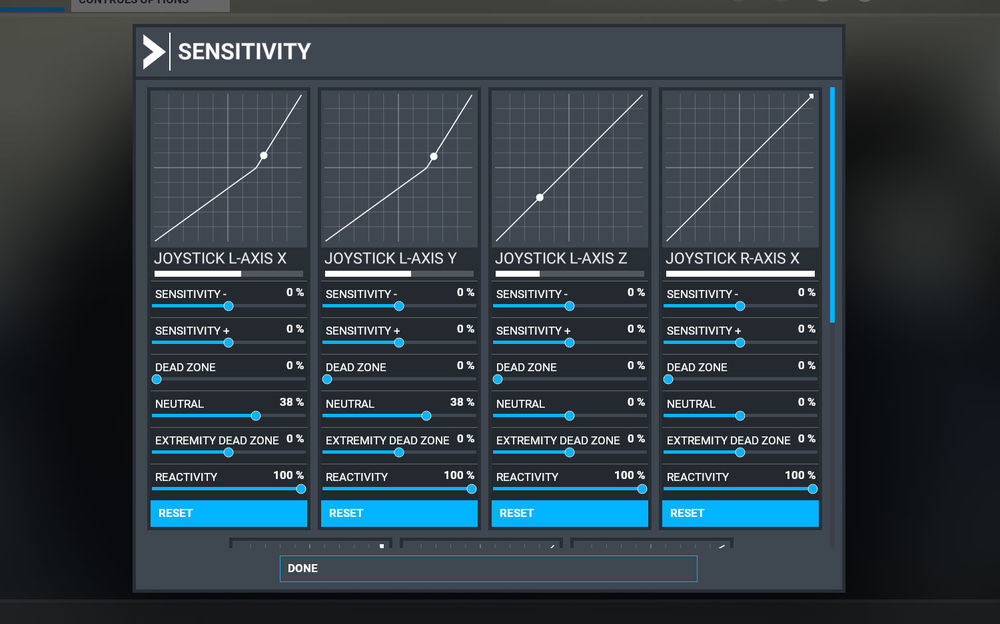The image size is (1000, 624).
Task: Click Sensitivity + slider handle for L-Axis X
Action: 229,342
